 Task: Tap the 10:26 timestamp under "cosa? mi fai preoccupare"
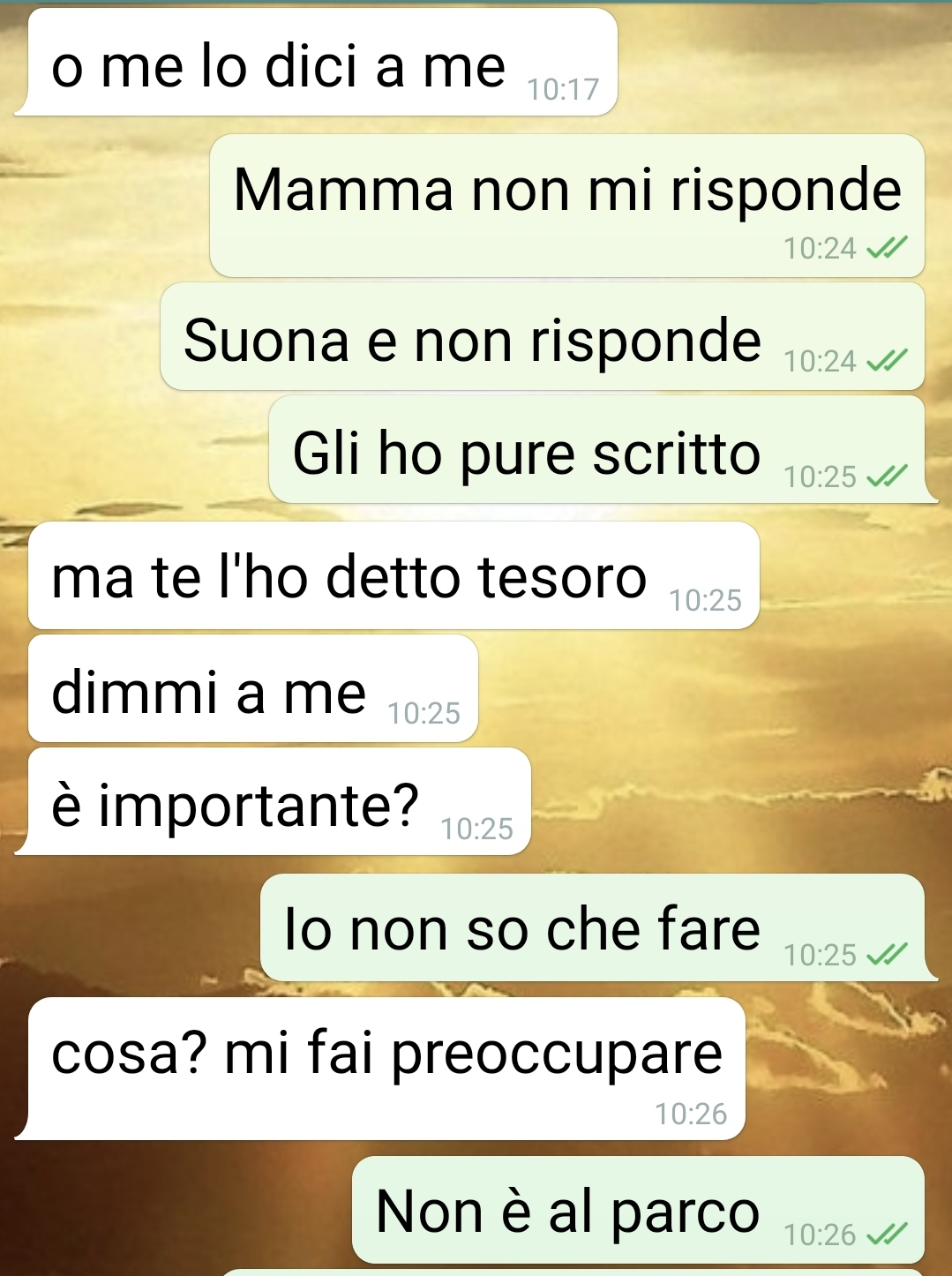(x=691, y=1114)
